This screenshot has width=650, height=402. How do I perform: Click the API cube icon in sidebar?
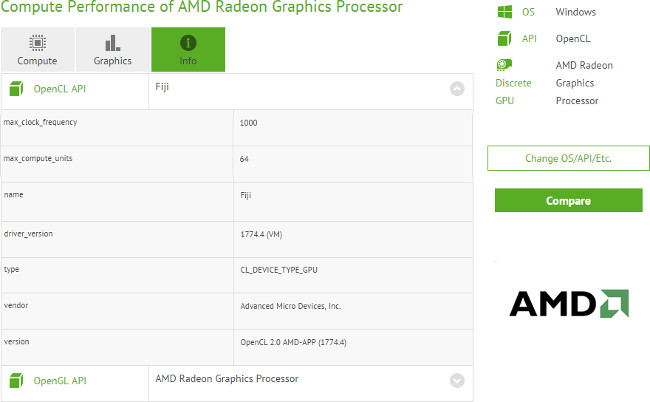point(505,39)
